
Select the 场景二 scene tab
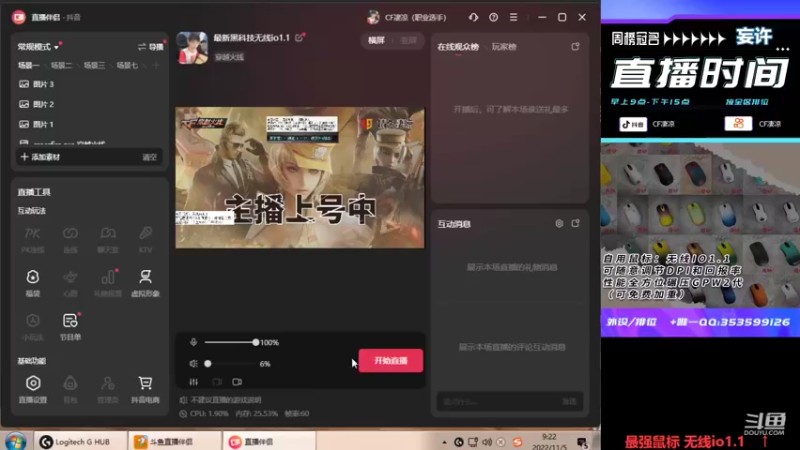pos(61,65)
